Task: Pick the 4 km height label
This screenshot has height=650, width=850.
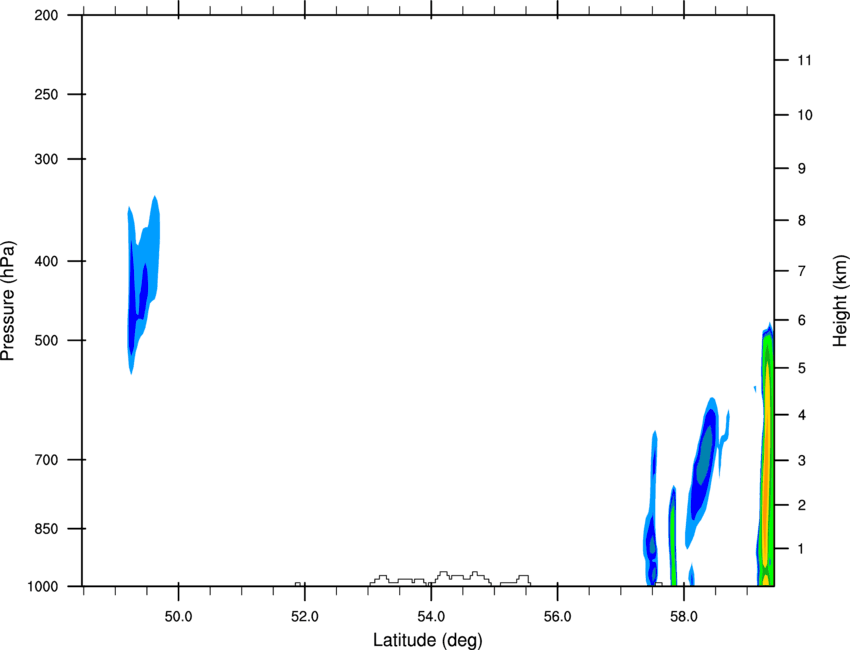Action: coord(802,415)
